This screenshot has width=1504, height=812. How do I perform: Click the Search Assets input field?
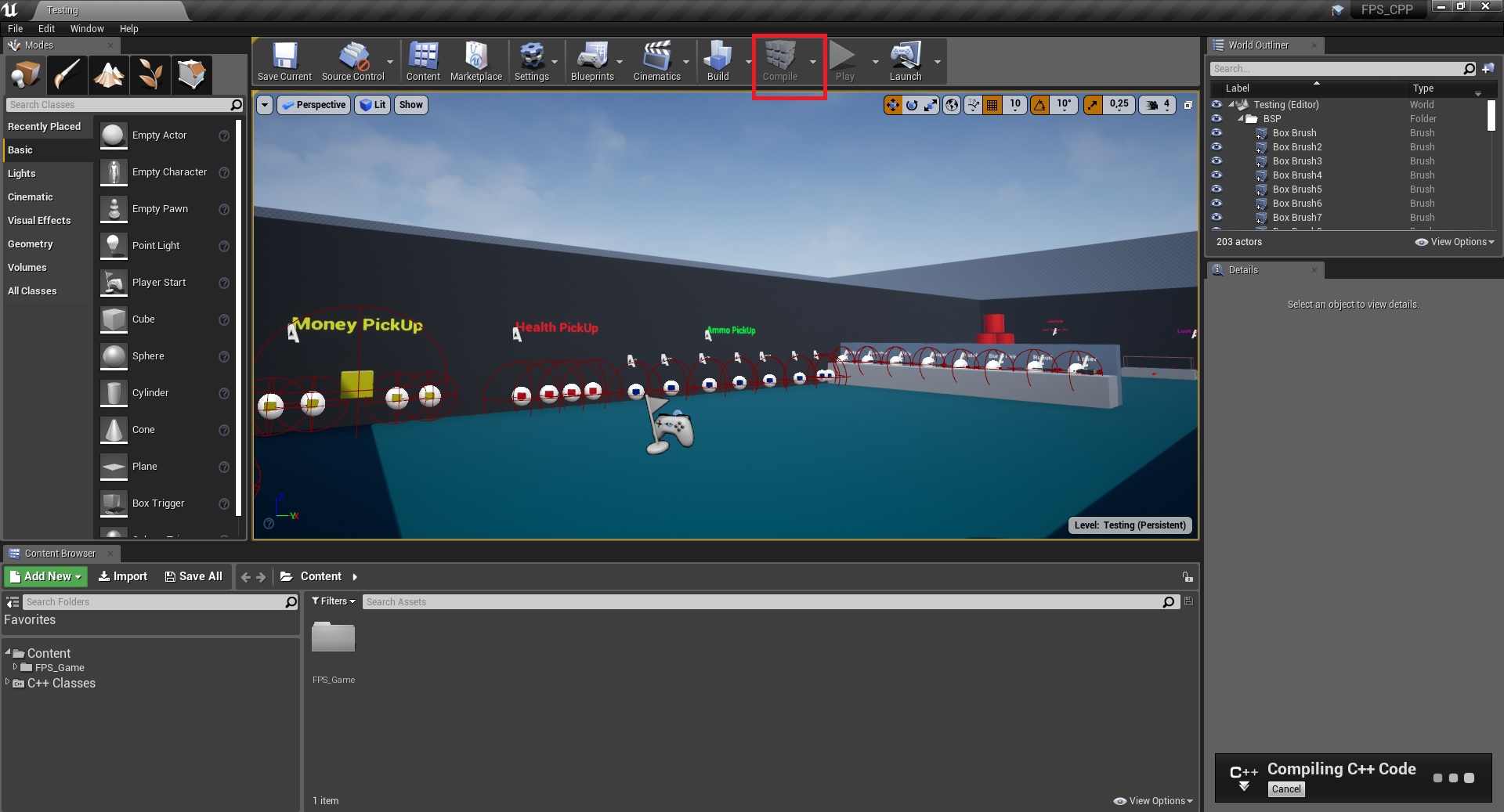click(x=760, y=602)
